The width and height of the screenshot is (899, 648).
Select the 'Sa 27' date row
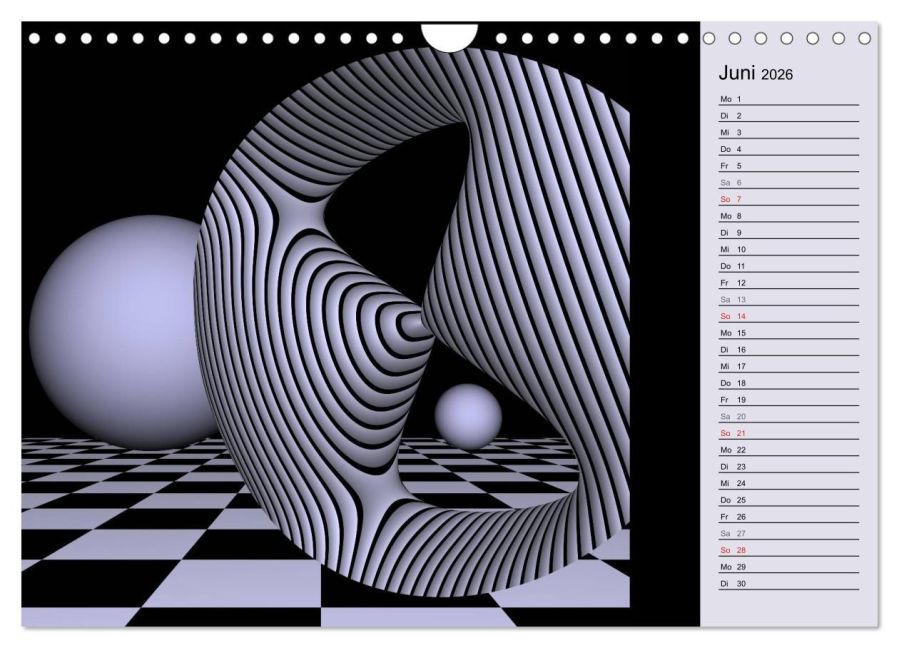[x=789, y=533]
